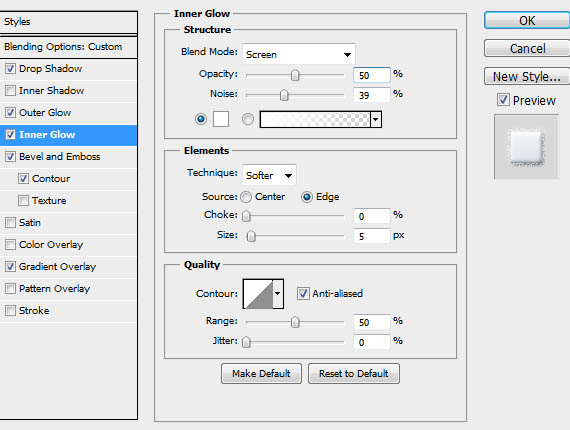This screenshot has height=430, width=570.
Task: Click the white glow color swatch
Action: [x=221, y=119]
